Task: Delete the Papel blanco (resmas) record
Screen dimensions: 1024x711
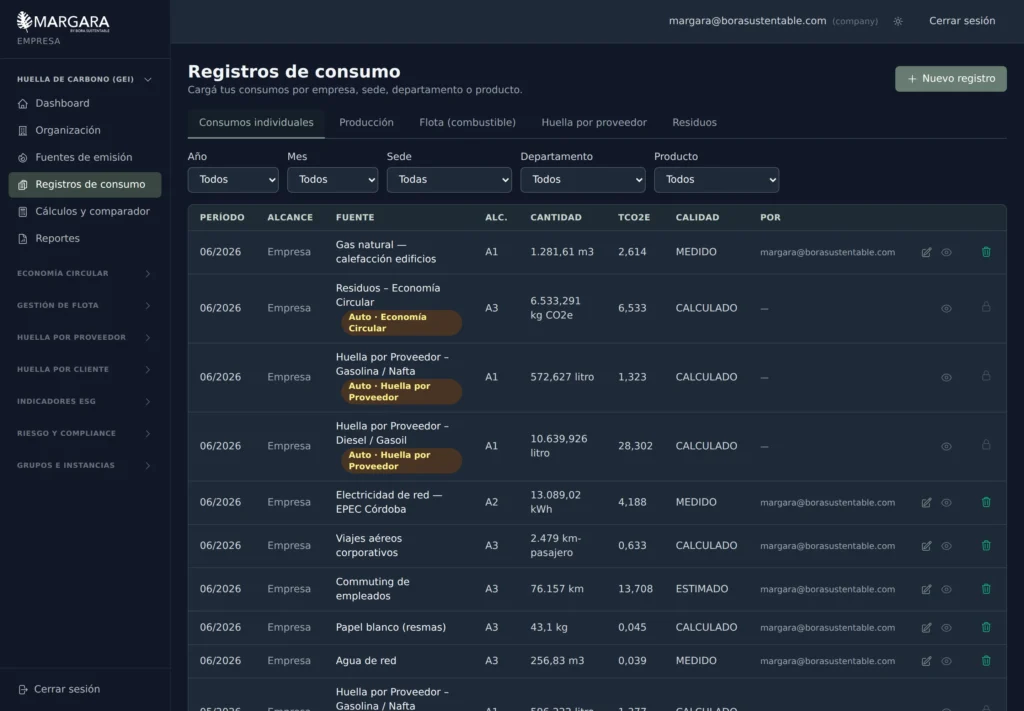Action: (x=986, y=627)
